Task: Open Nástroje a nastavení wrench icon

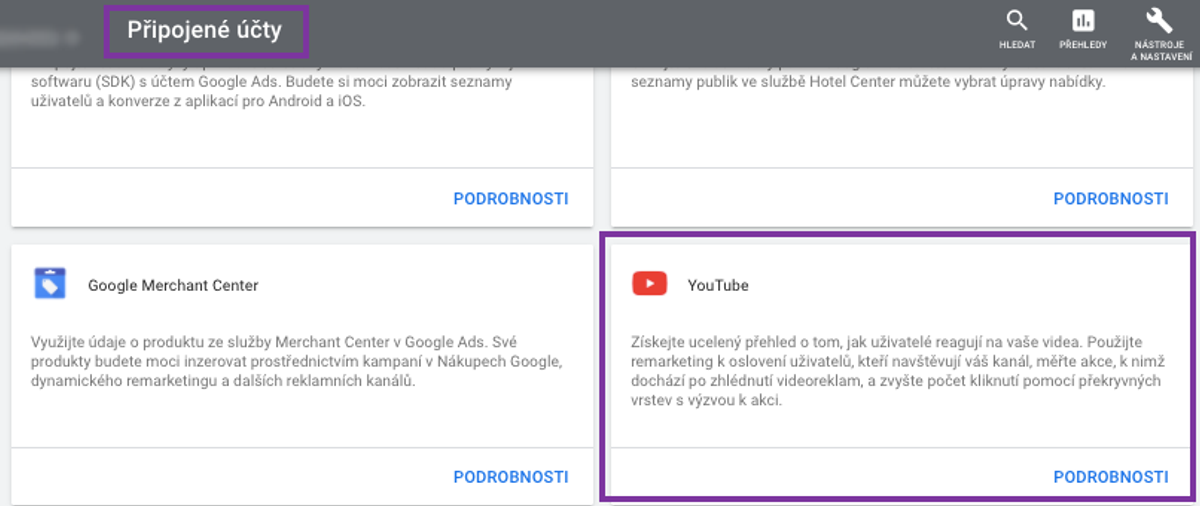Action: 1158,21
